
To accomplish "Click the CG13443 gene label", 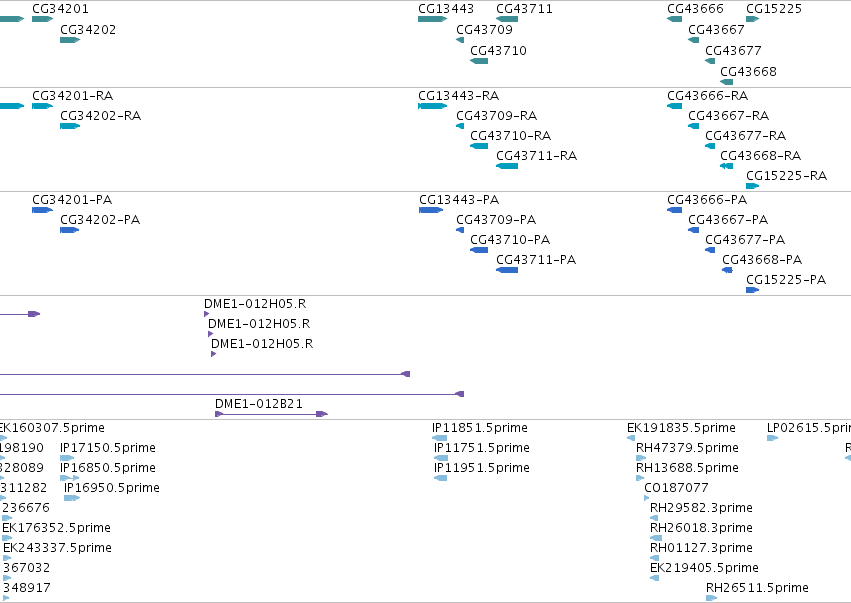I will 446,9.
